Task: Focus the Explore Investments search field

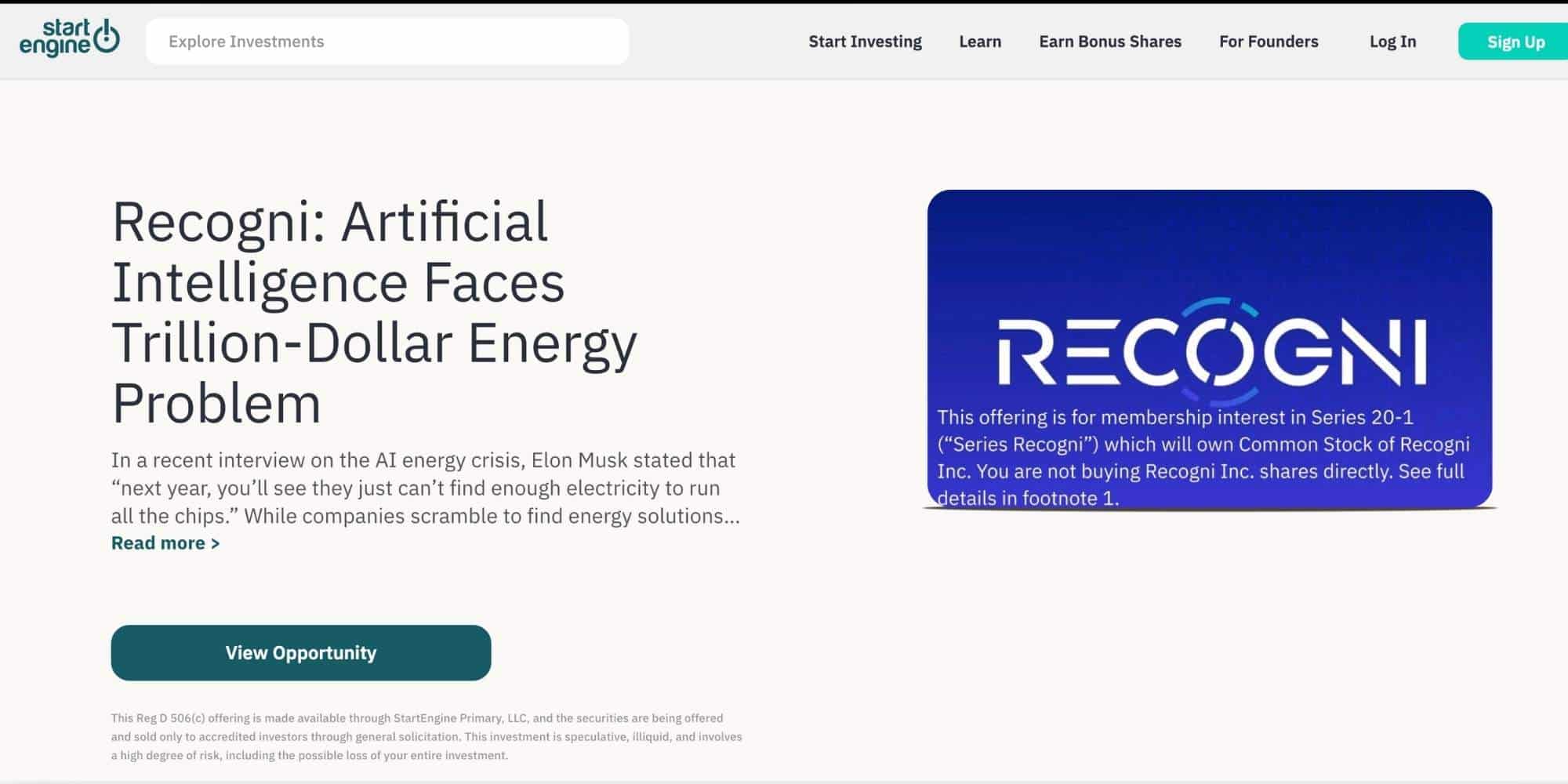Action: pyautogui.click(x=387, y=42)
